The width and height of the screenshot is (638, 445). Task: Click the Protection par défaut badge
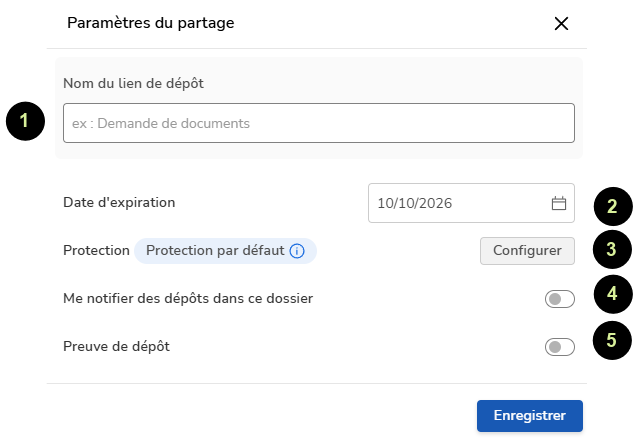click(225, 251)
